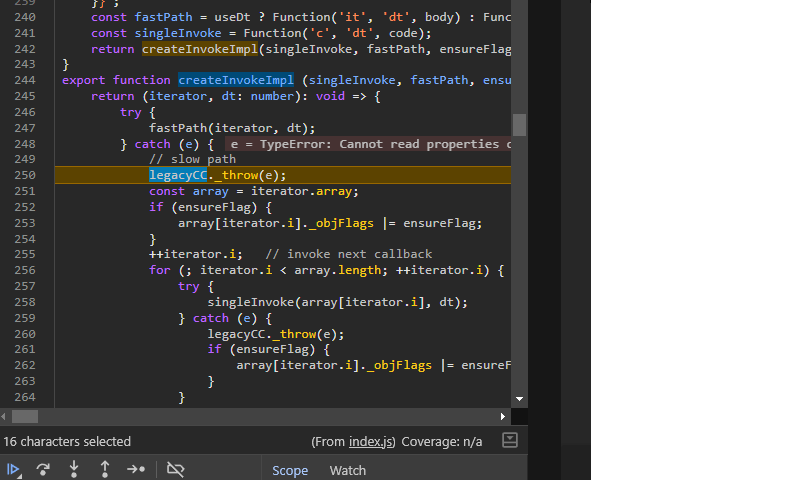810x480 pixels.
Task: Click '16 characters selected' status text
Action: point(67,442)
